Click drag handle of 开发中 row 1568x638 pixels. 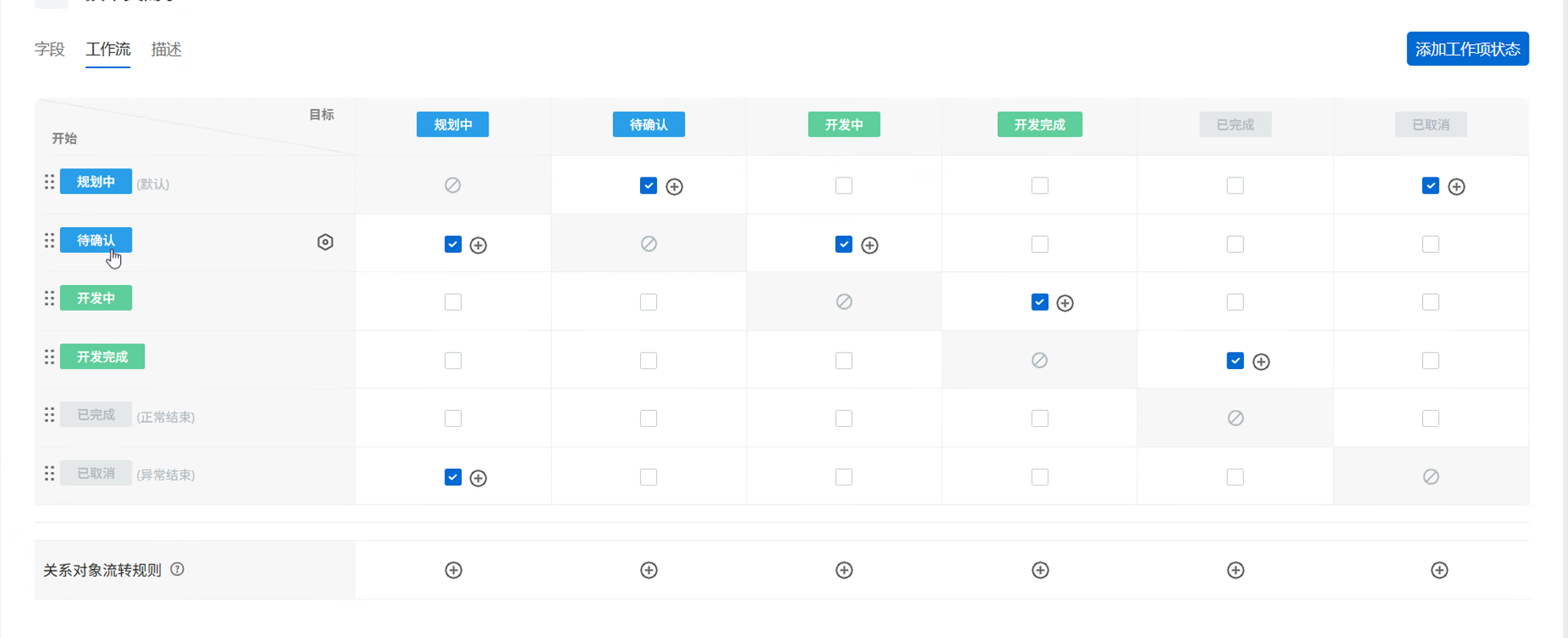pyautogui.click(x=50, y=299)
